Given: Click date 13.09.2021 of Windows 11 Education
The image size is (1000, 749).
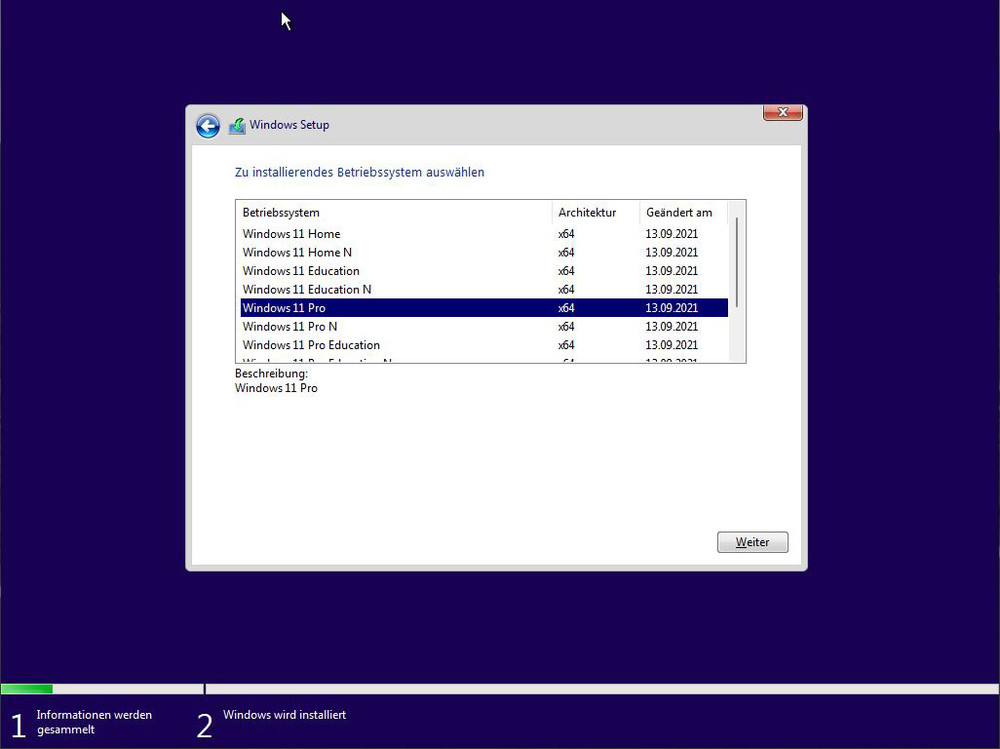Looking at the screenshot, I should pyautogui.click(x=672, y=271).
